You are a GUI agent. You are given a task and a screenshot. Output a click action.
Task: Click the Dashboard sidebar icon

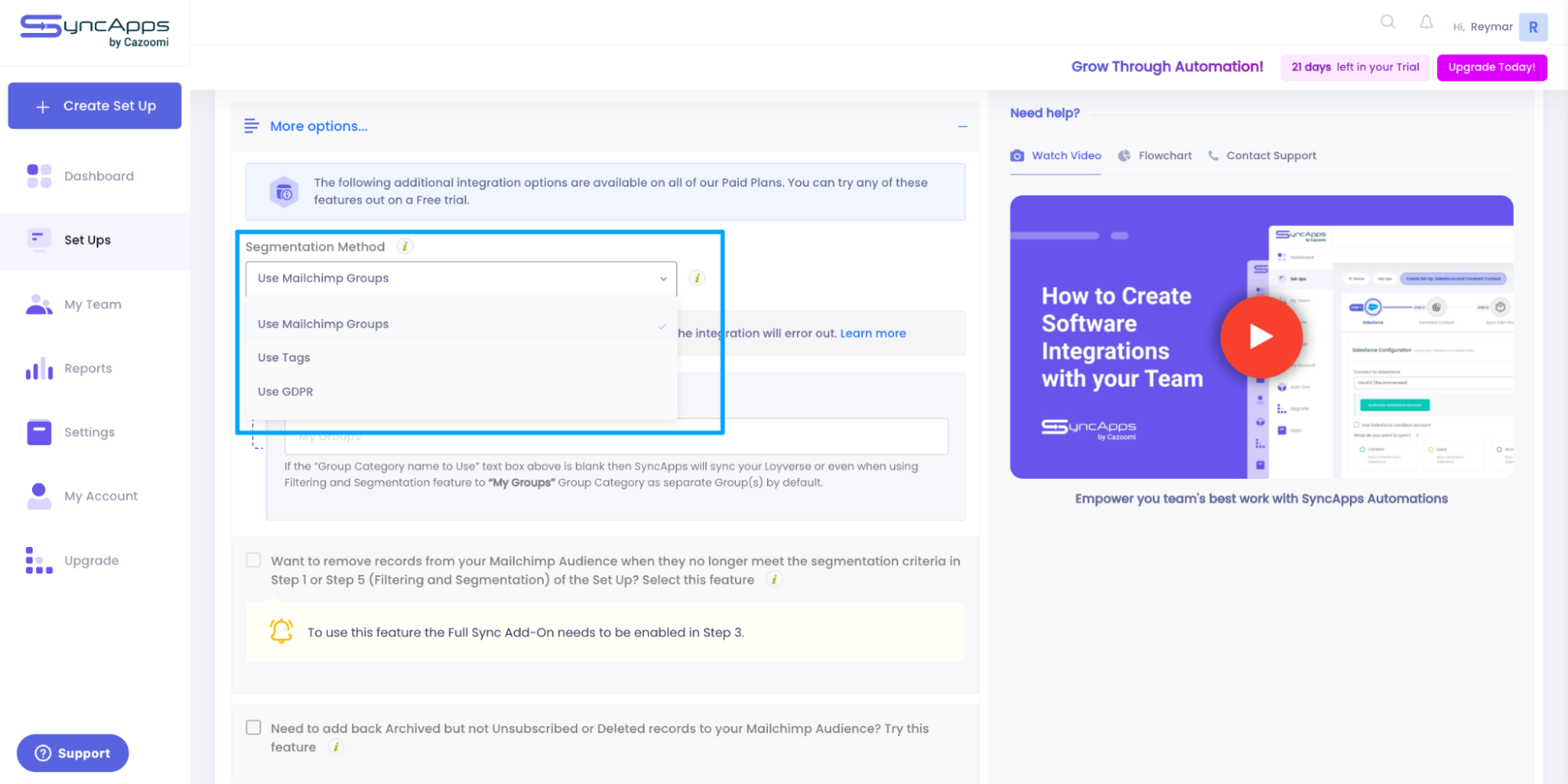[x=39, y=176]
